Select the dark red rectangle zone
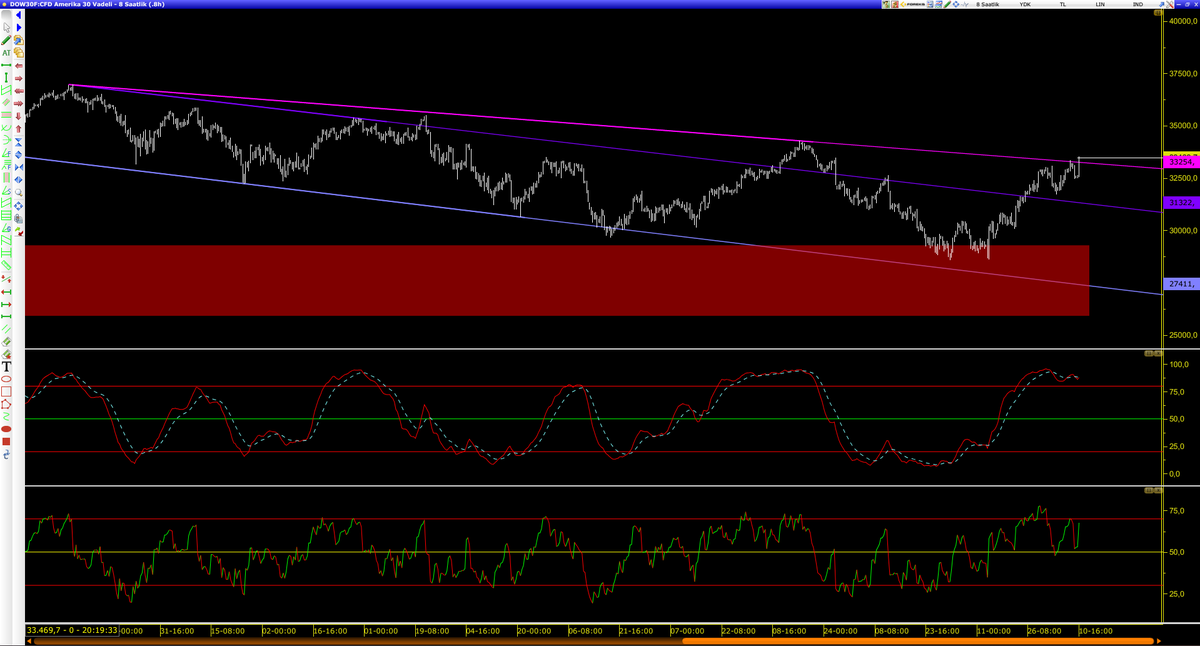Screen dimensions: 1200x646 pyautogui.click(x=557, y=280)
